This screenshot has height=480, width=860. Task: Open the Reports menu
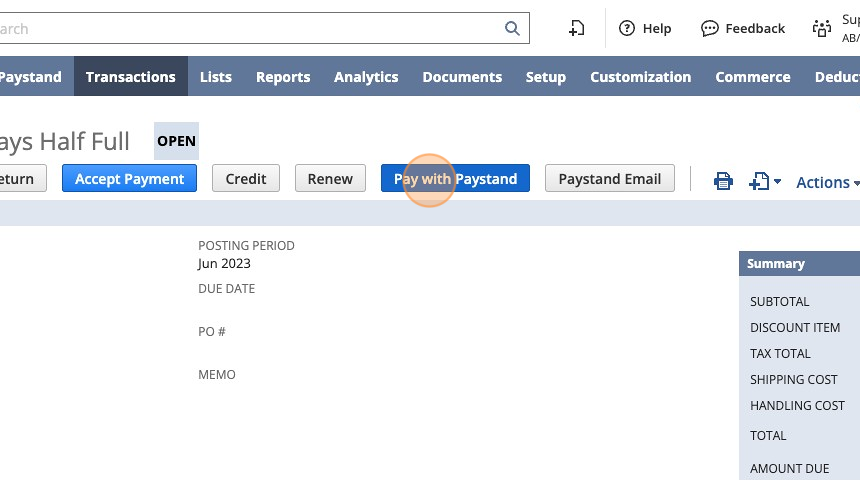(283, 77)
